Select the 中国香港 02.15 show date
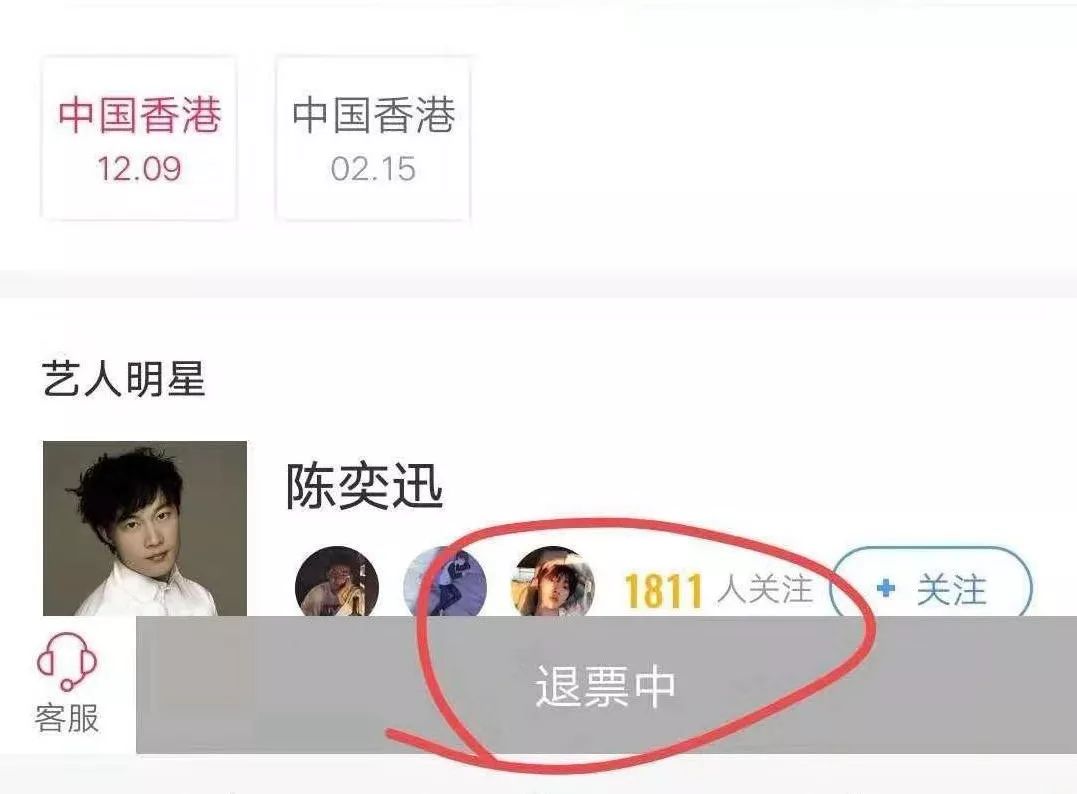Screen dimensions: 1077x794 pyautogui.click(x=373, y=138)
